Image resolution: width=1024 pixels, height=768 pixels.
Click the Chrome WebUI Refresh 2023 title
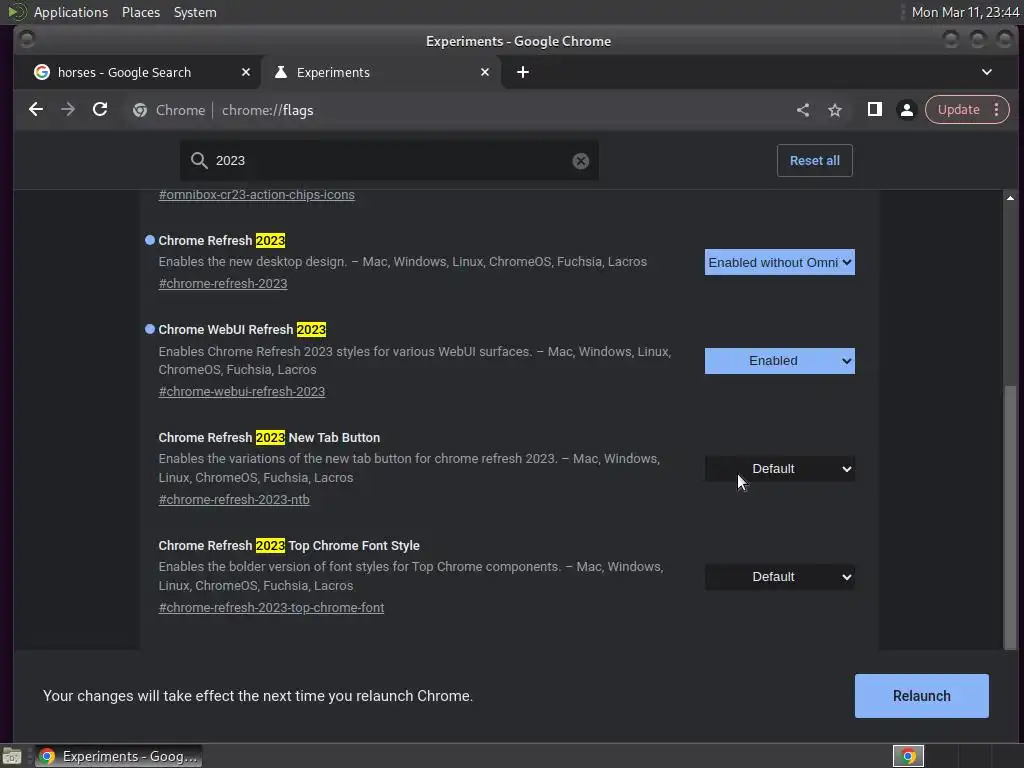click(242, 329)
